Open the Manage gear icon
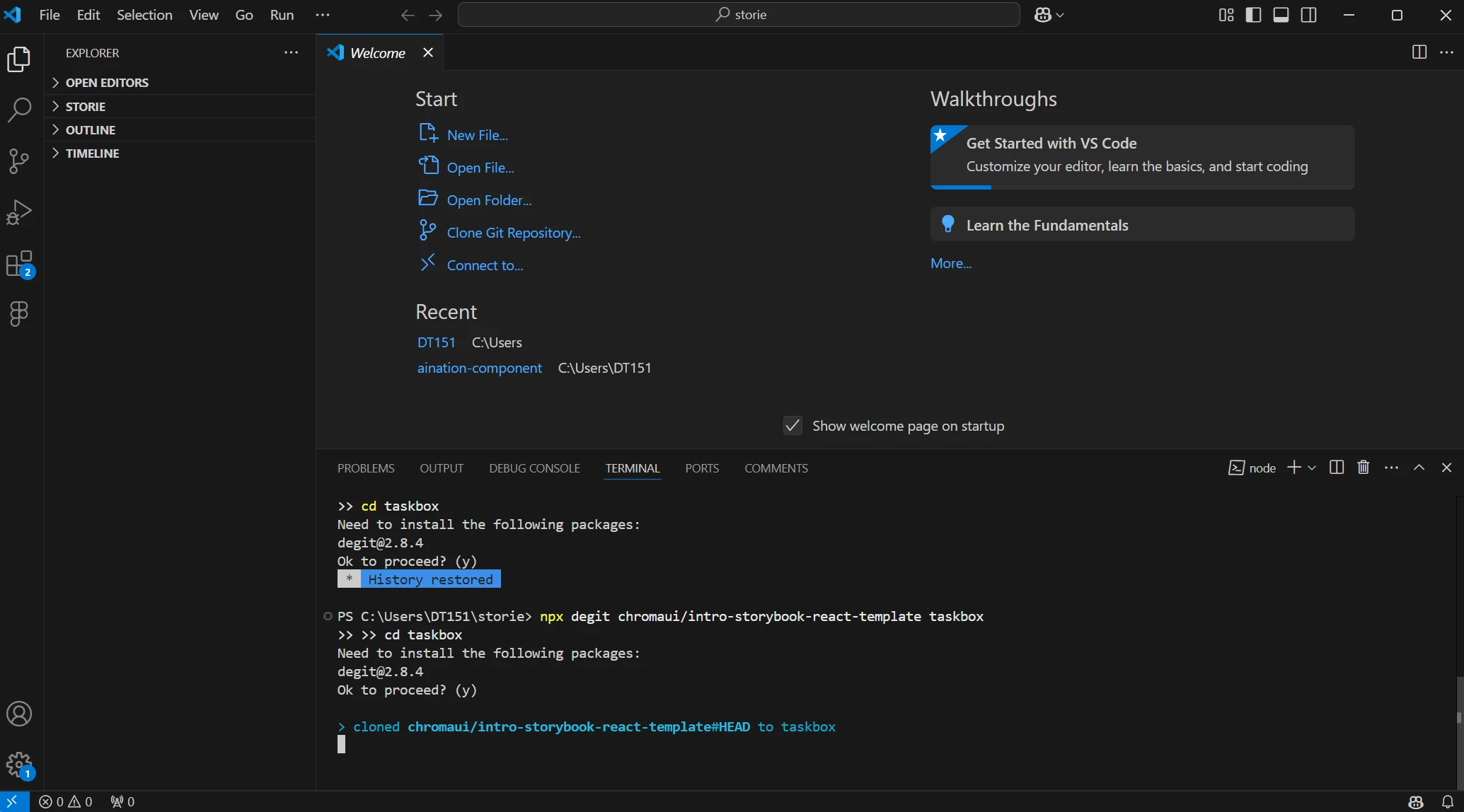The height and width of the screenshot is (812, 1464). [x=19, y=765]
